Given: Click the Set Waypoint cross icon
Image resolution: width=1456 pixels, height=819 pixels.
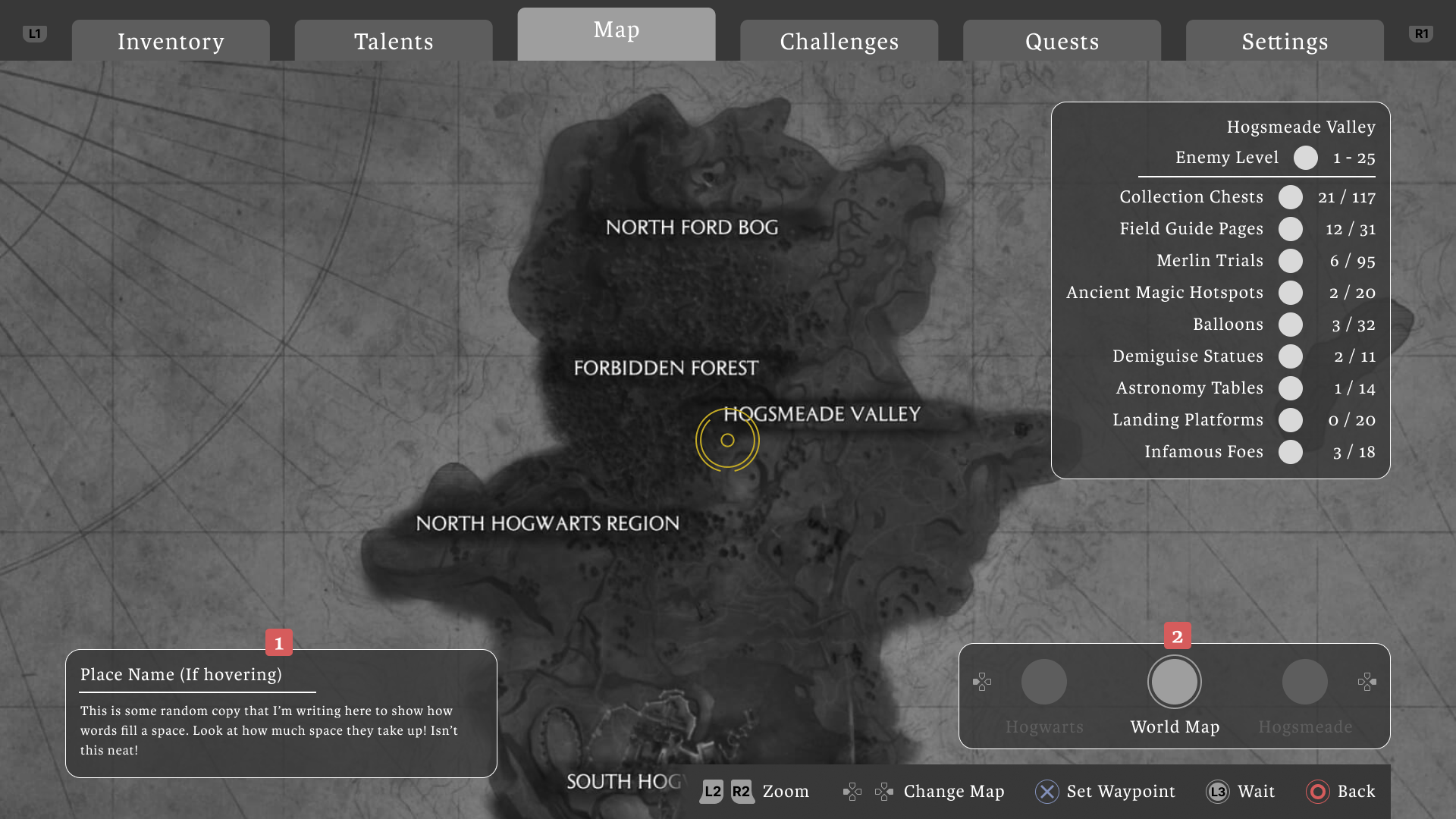Looking at the screenshot, I should pyautogui.click(x=1046, y=792).
